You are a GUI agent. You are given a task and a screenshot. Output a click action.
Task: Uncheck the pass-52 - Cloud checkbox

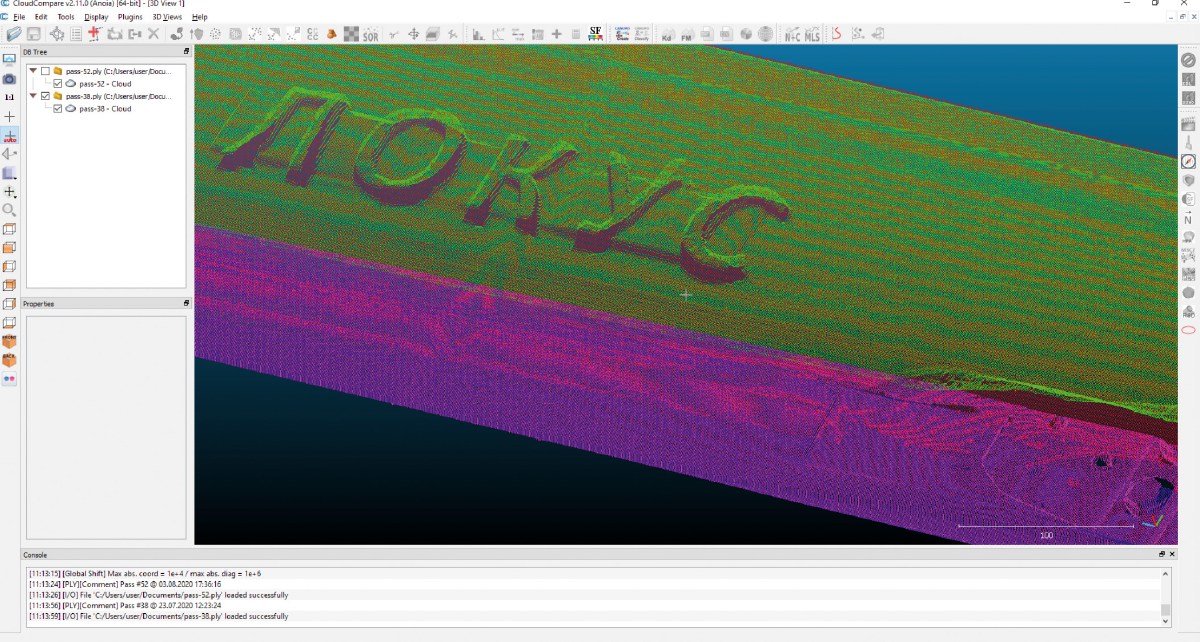point(58,84)
